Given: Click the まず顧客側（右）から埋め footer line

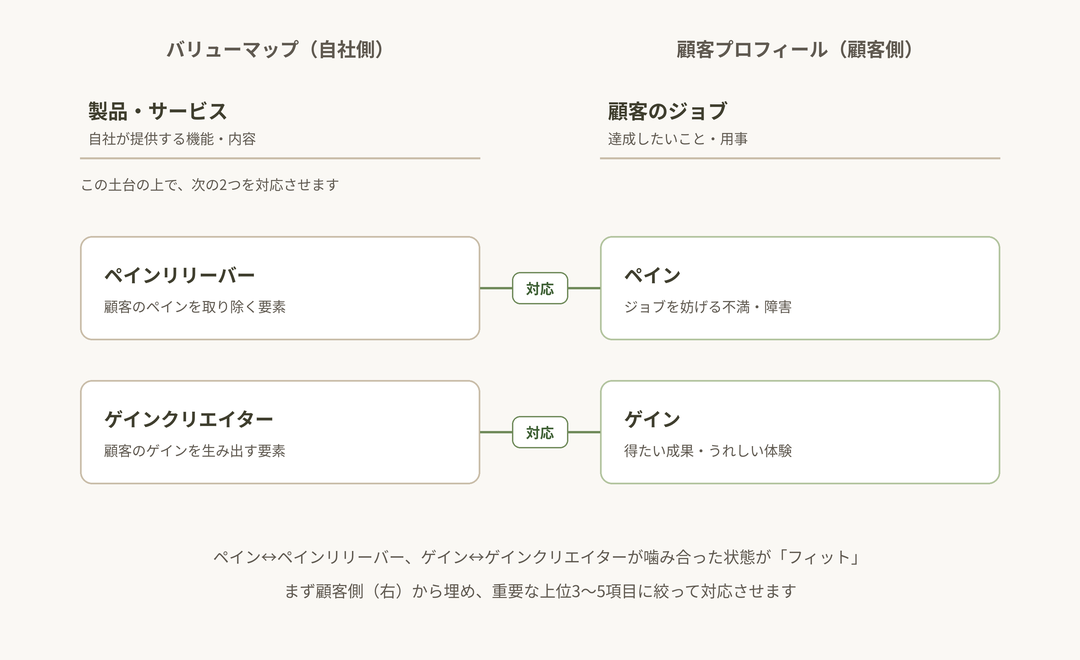Looking at the screenshot, I should click(540, 591).
